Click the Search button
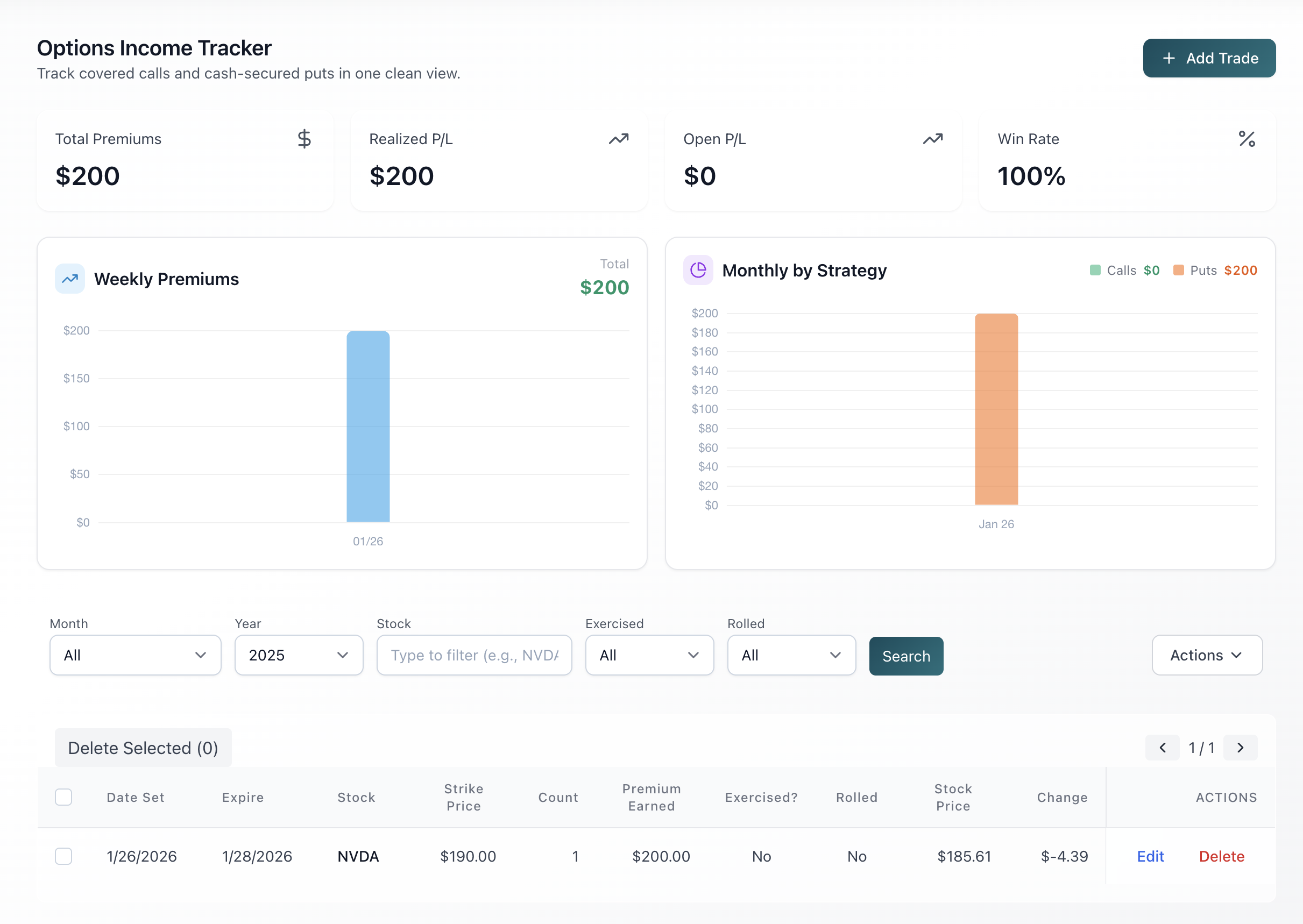This screenshot has height=924, width=1303. coord(906,656)
